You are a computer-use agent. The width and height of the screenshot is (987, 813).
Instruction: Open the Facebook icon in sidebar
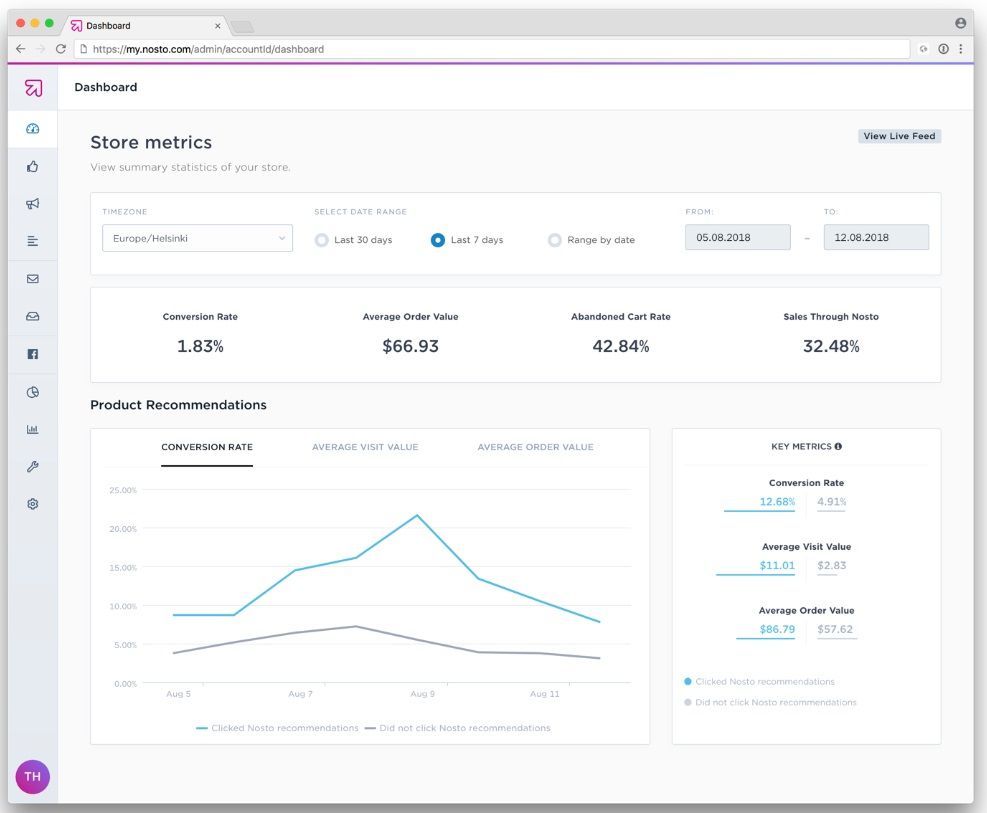[33, 354]
